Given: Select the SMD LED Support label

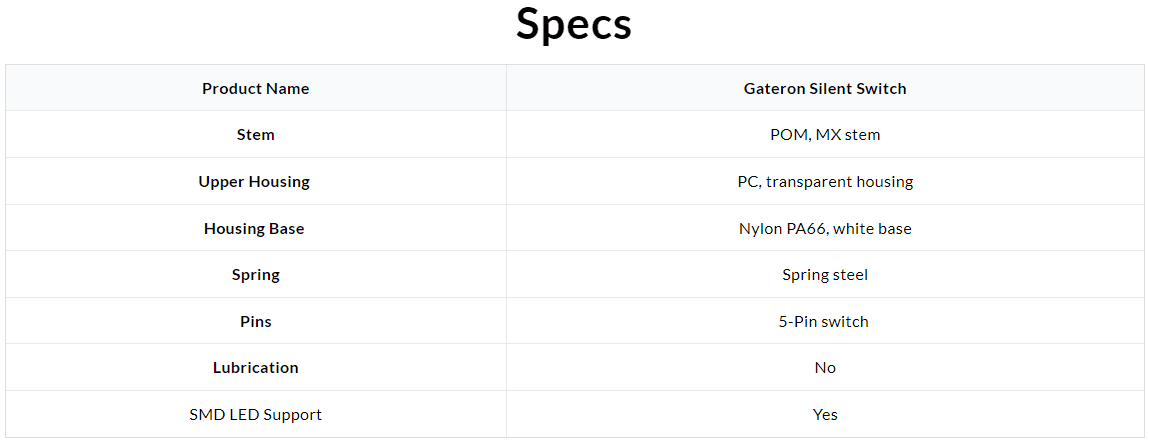Looking at the screenshot, I should [x=256, y=415].
